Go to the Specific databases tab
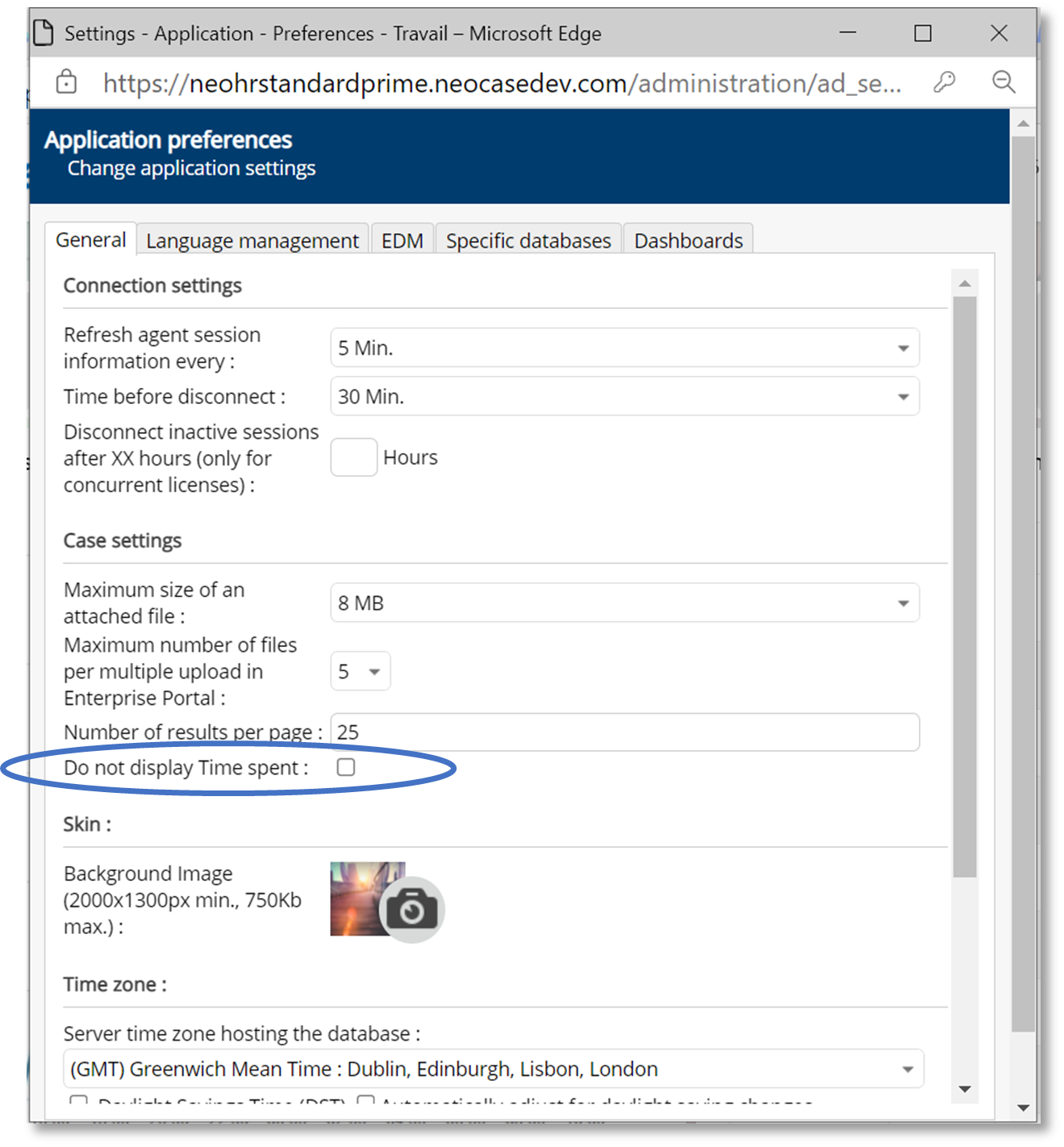The image size is (1064, 1147). coord(528,240)
